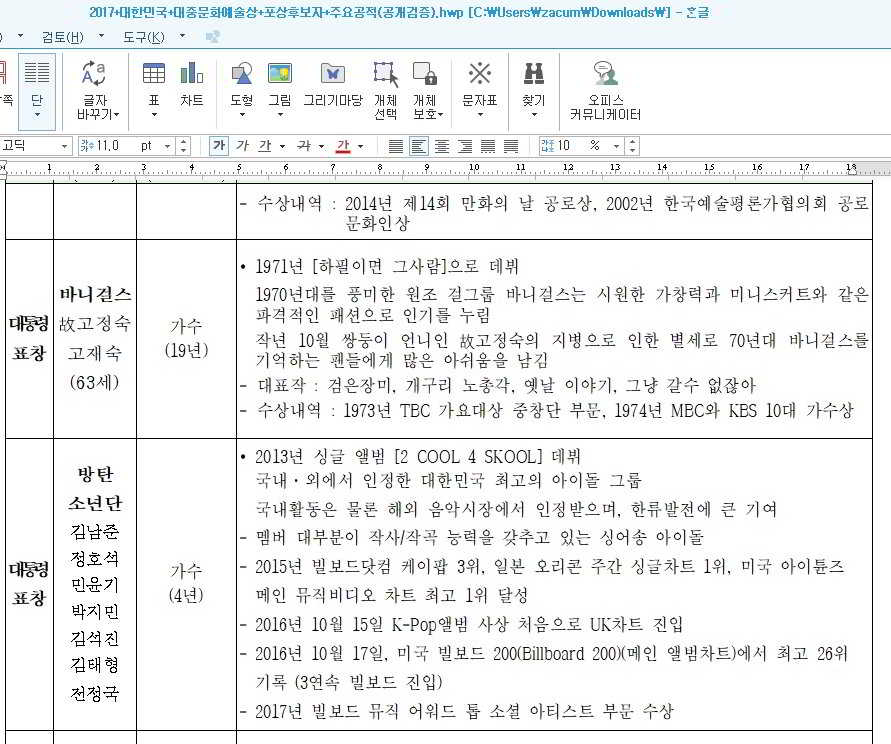Image resolution: width=891 pixels, height=744 pixels.
Task: Open the font color dropdown arrow
Action: click(x=362, y=146)
